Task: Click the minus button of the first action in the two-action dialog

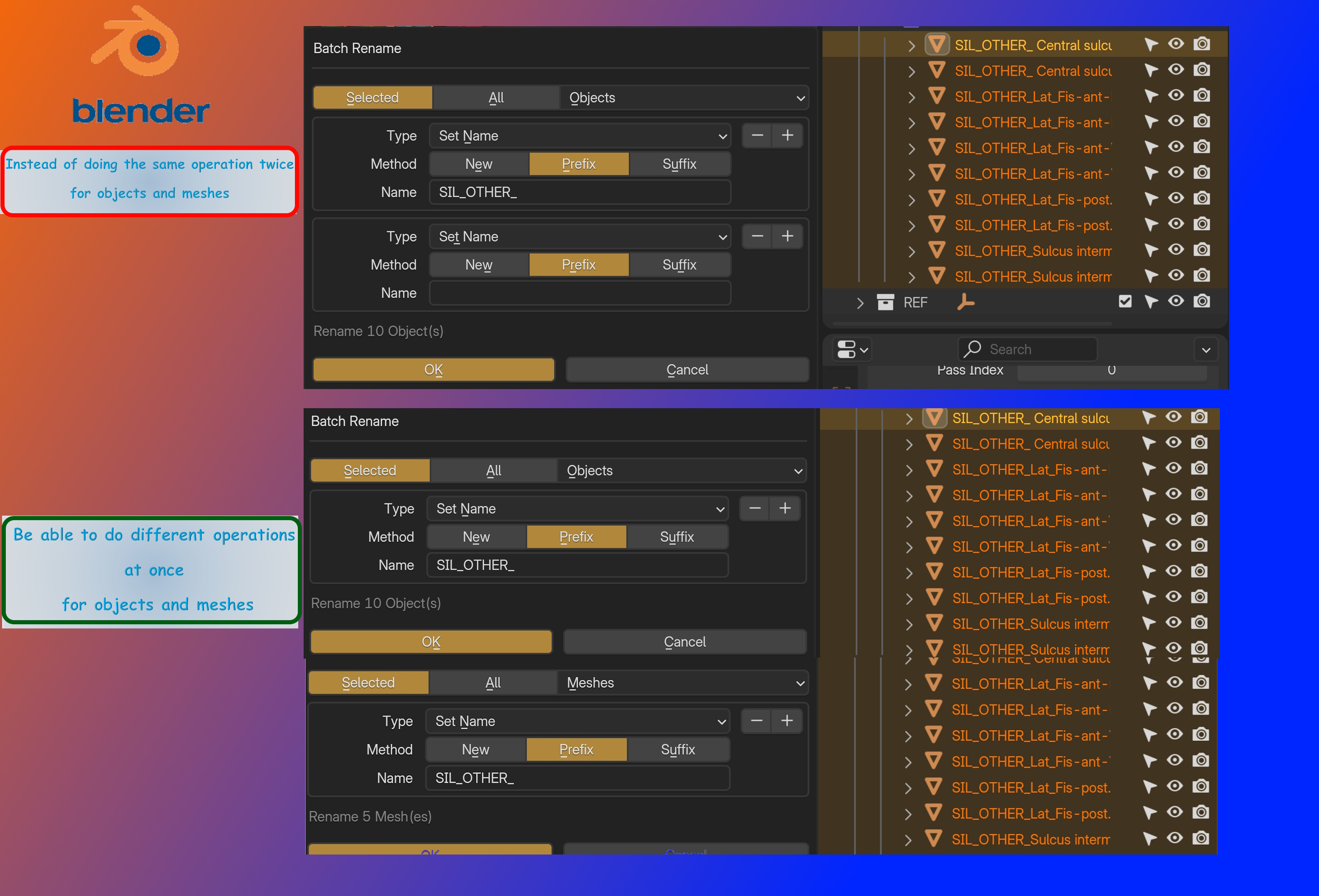Action: pos(757,136)
